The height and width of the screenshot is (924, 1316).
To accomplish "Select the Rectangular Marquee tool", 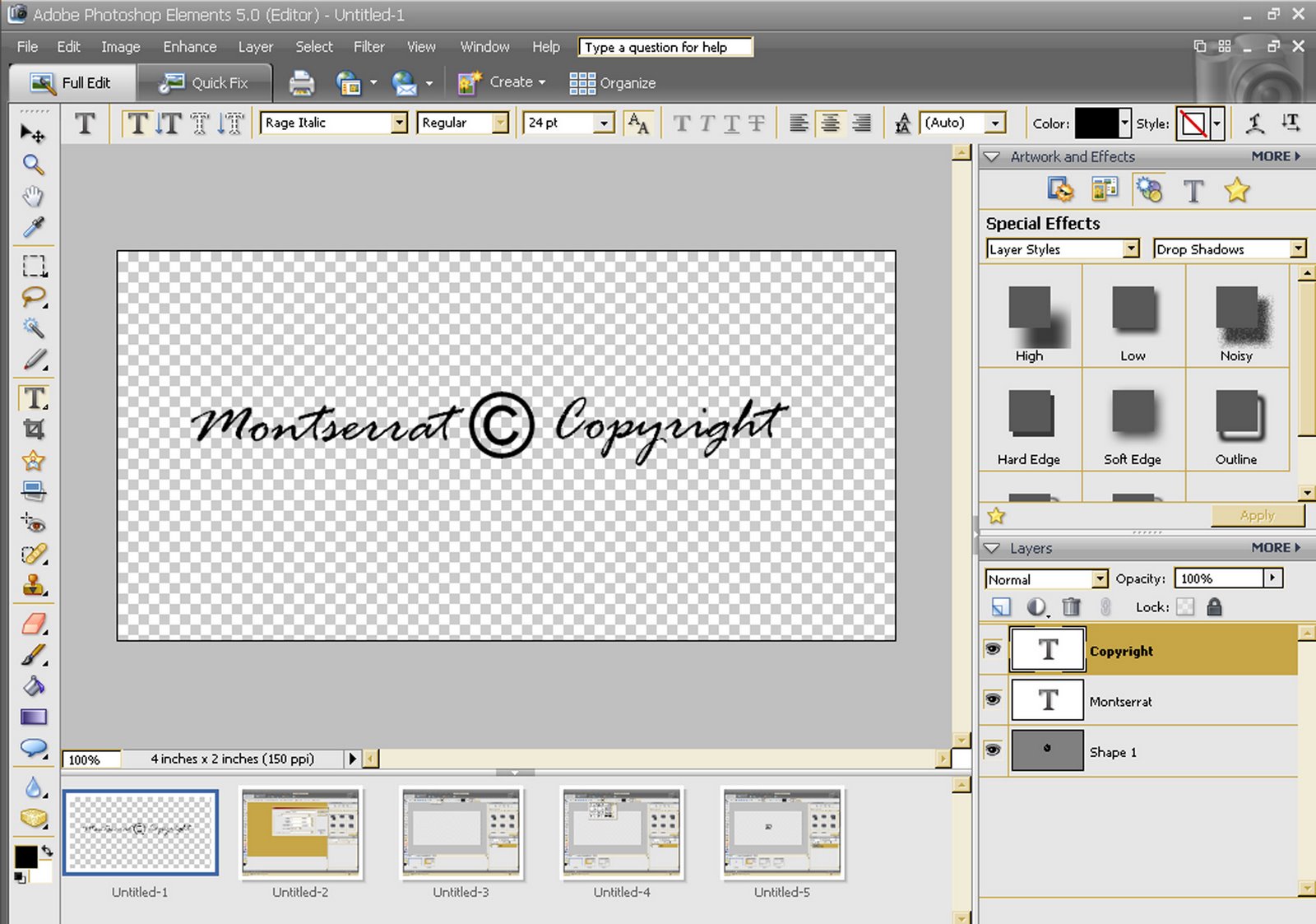I will [34, 266].
